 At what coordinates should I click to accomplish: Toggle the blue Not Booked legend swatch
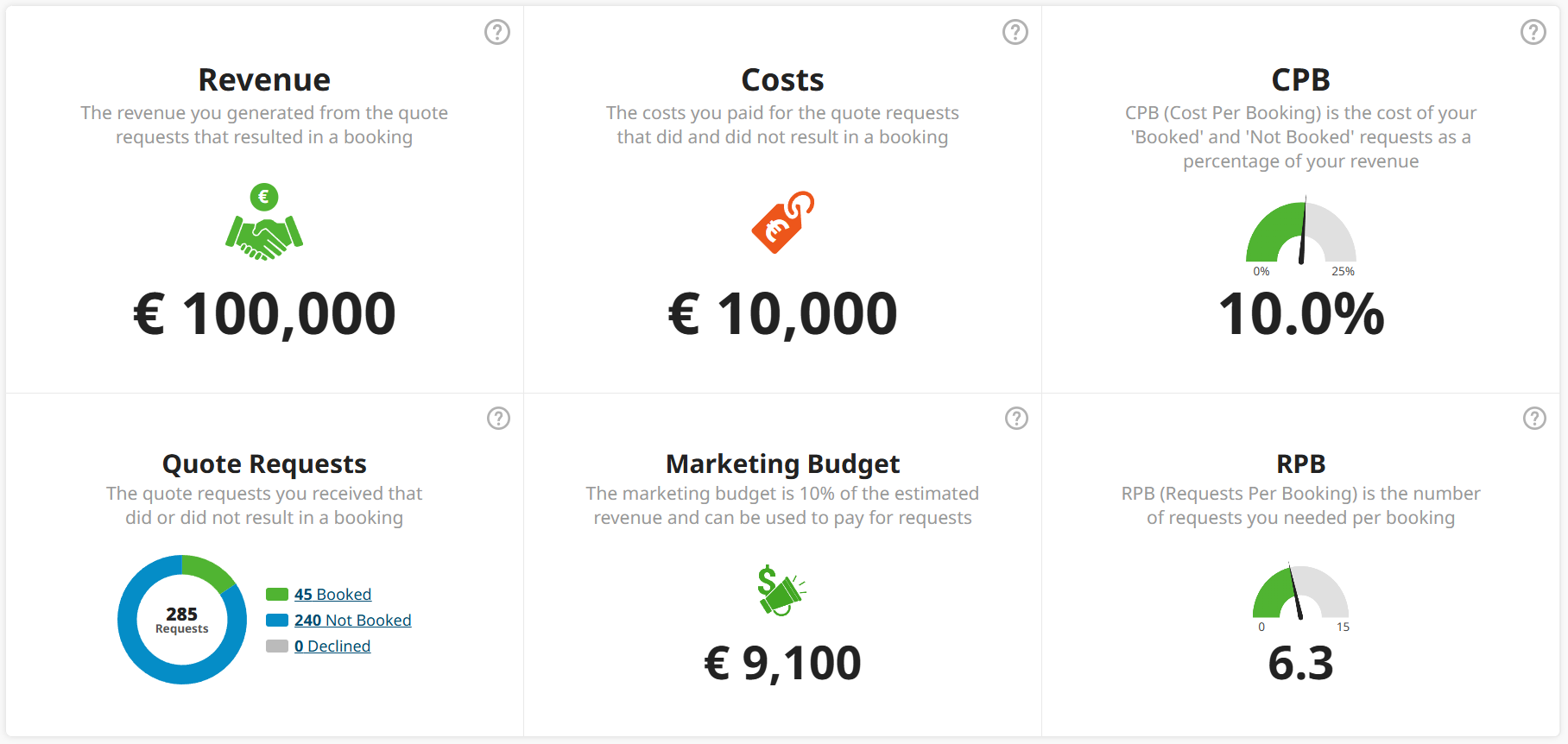click(x=277, y=620)
